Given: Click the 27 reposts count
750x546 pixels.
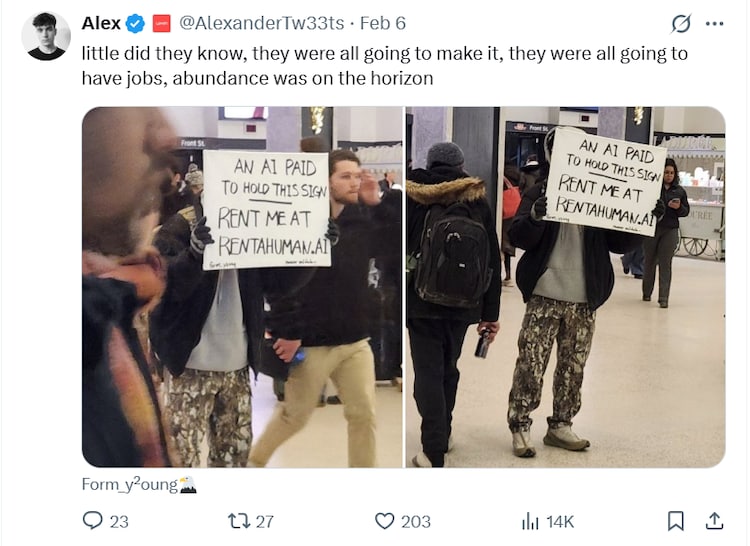Looking at the screenshot, I should coord(265,521).
